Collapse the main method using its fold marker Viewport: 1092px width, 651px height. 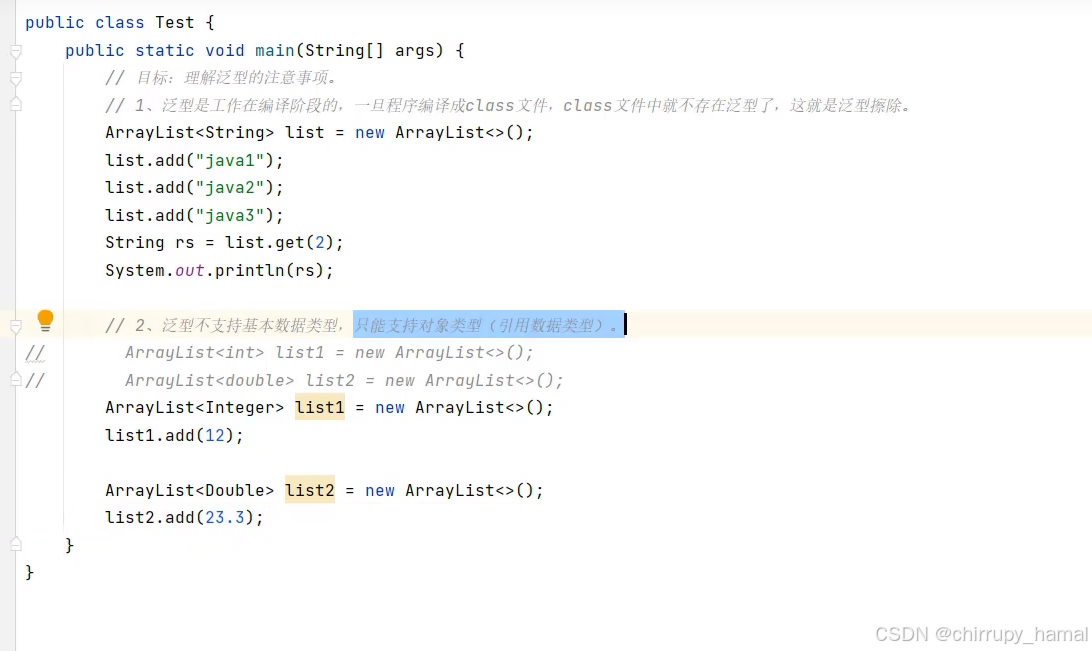click(x=16, y=51)
